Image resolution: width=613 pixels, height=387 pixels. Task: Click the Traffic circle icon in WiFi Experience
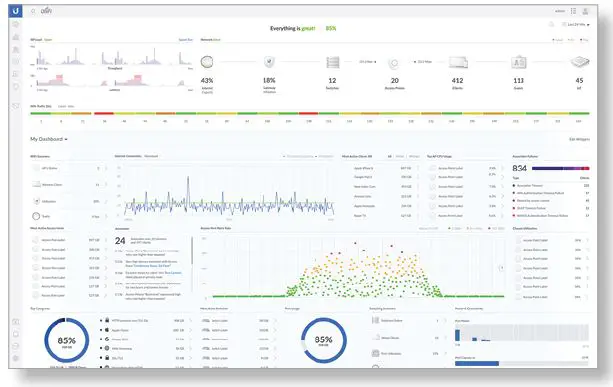36,216
